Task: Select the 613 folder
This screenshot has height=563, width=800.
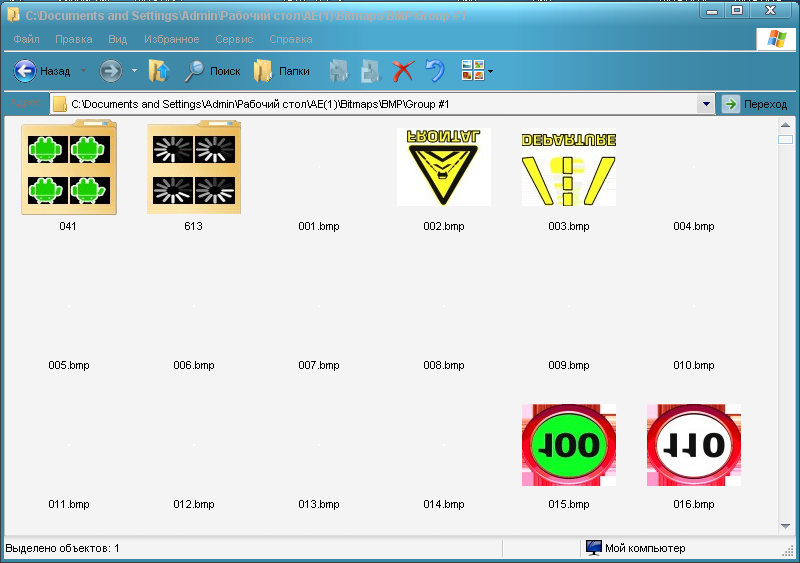Action: 193,167
